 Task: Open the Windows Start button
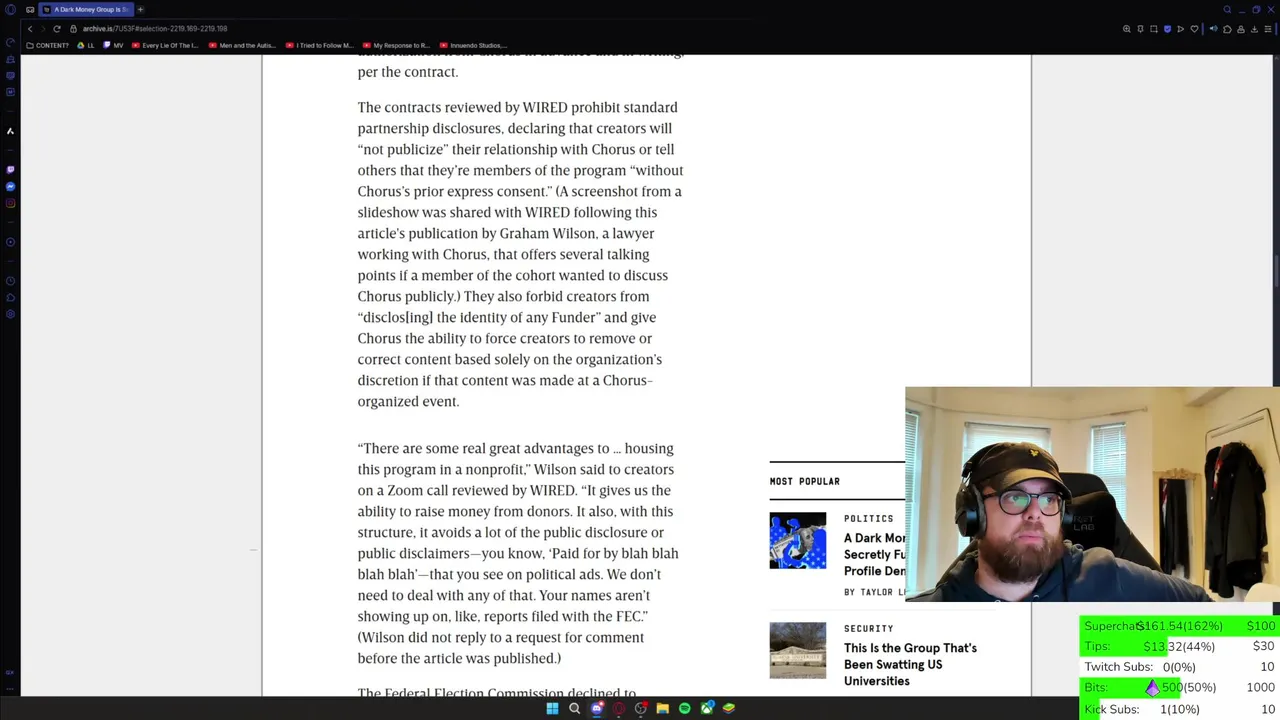point(552,708)
